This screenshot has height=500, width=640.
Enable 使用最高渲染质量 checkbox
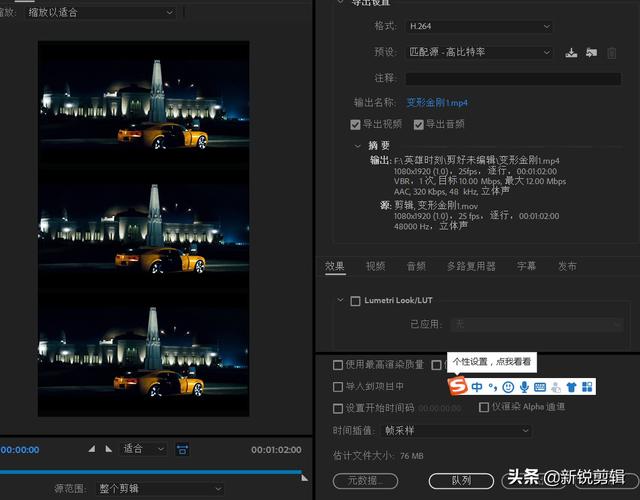338,364
